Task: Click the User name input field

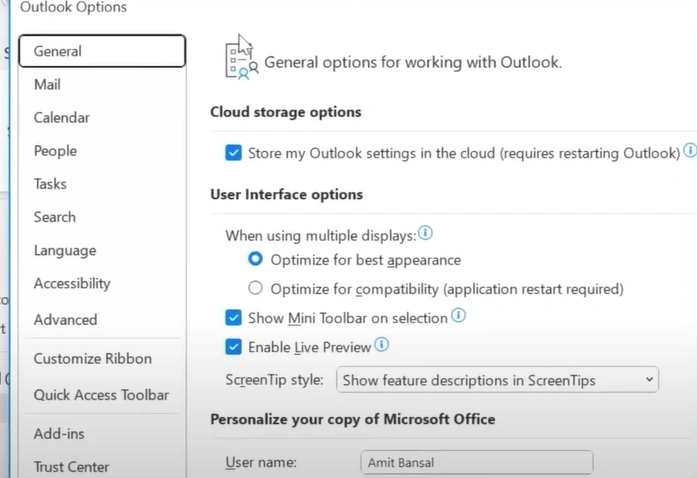Action: click(477, 462)
